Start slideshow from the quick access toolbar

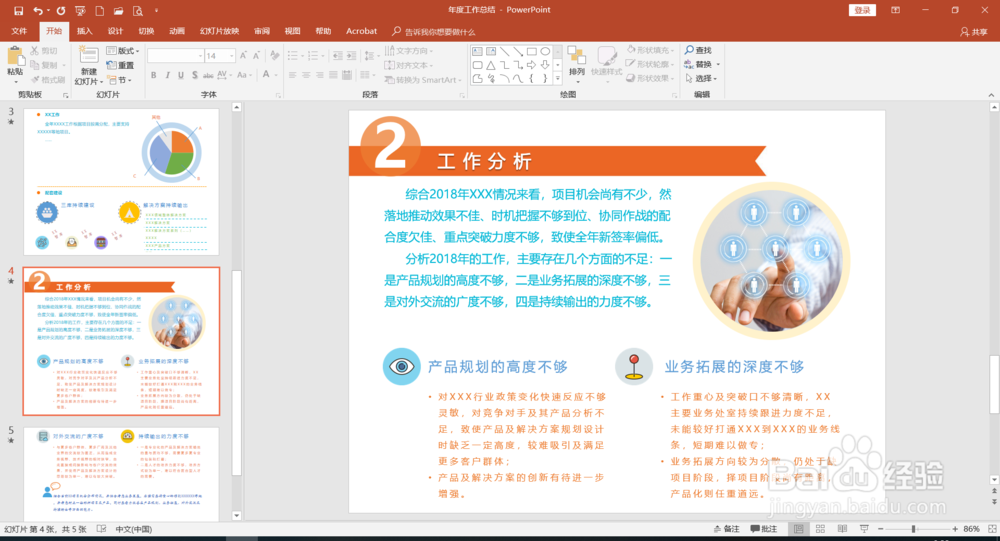pos(80,10)
